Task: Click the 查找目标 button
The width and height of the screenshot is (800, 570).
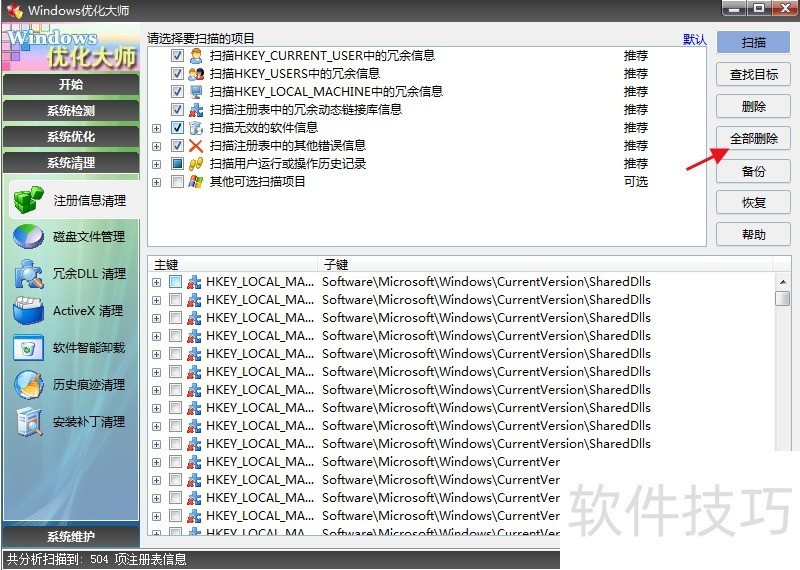Action: coord(753,75)
